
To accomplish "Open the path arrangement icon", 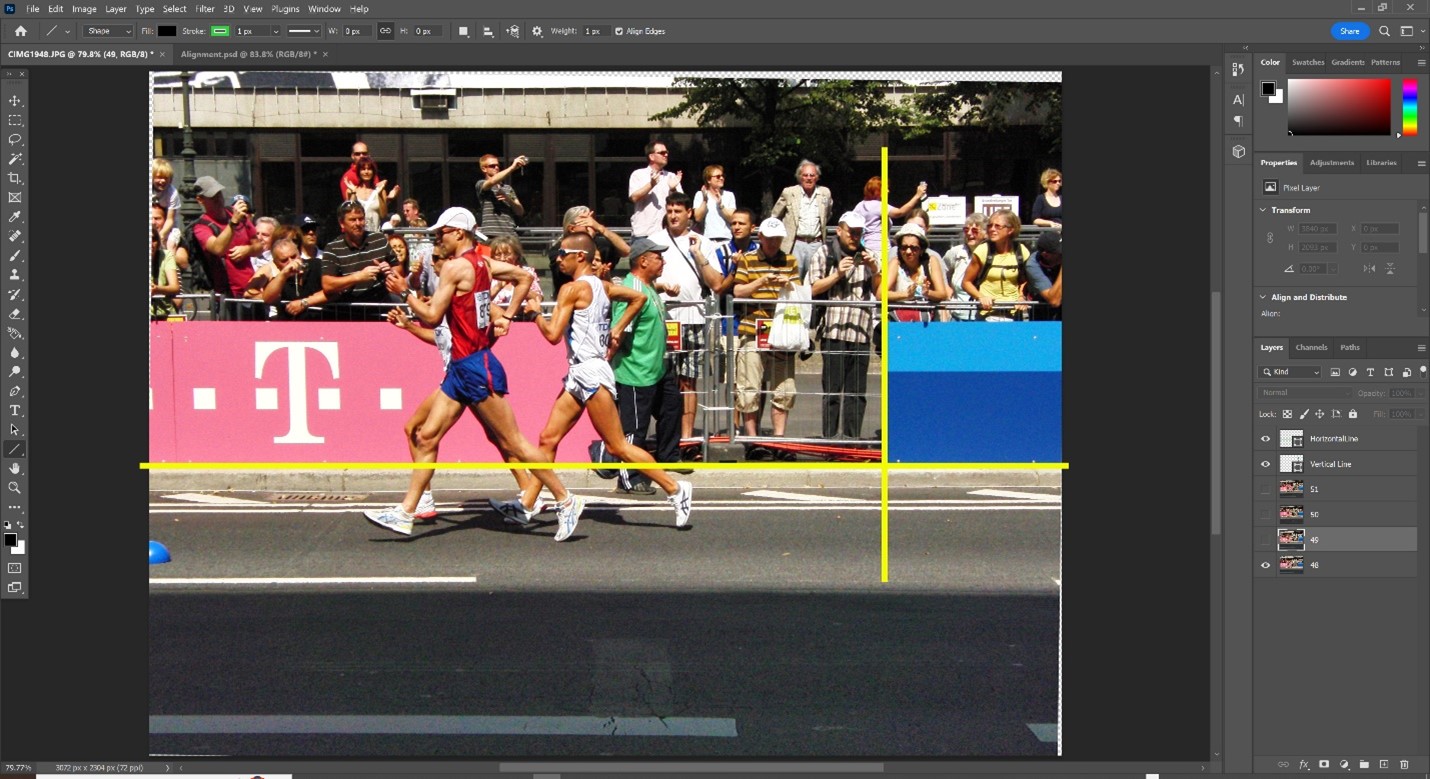I will point(513,31).
